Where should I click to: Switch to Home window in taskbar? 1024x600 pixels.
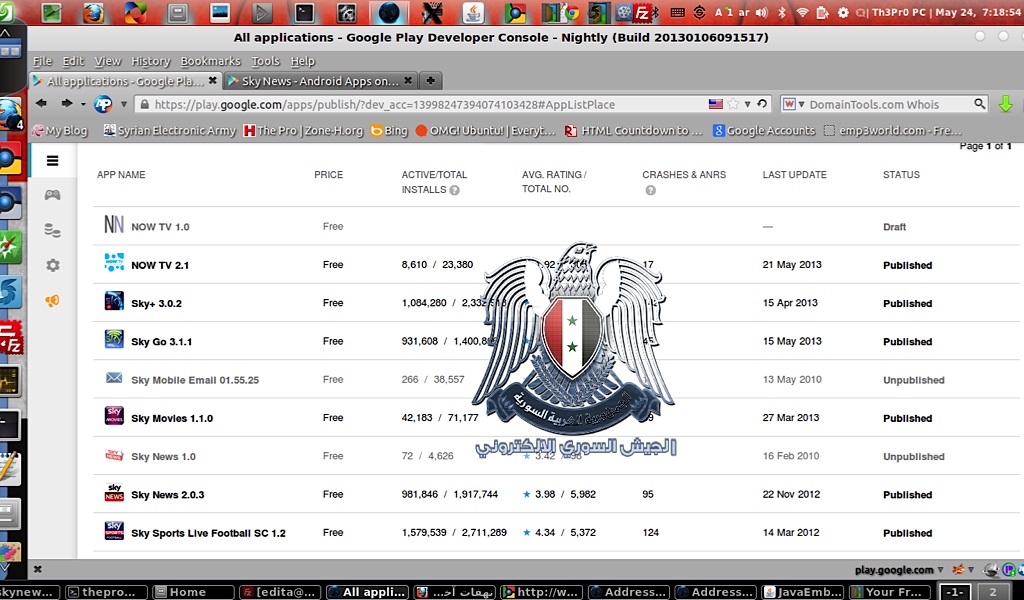click(193, 592)
